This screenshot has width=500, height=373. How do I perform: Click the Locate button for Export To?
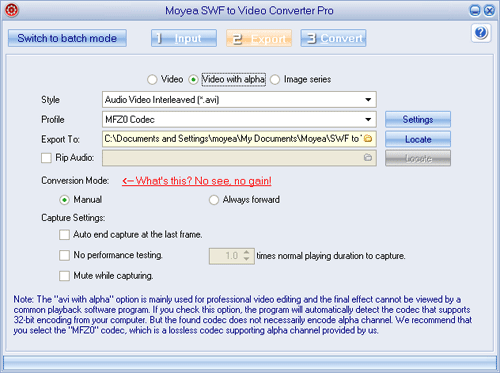(418, 139)
